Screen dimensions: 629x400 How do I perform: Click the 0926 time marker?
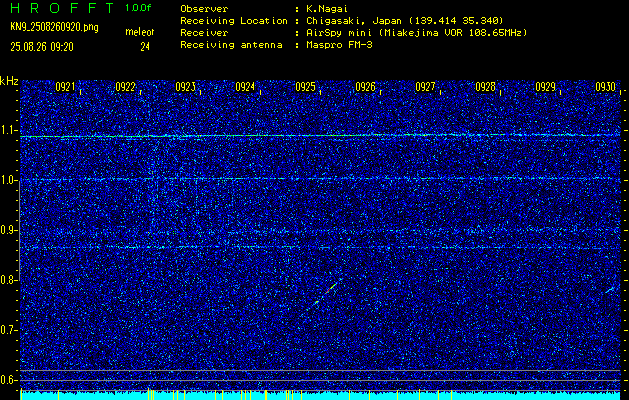pos(365,87)
